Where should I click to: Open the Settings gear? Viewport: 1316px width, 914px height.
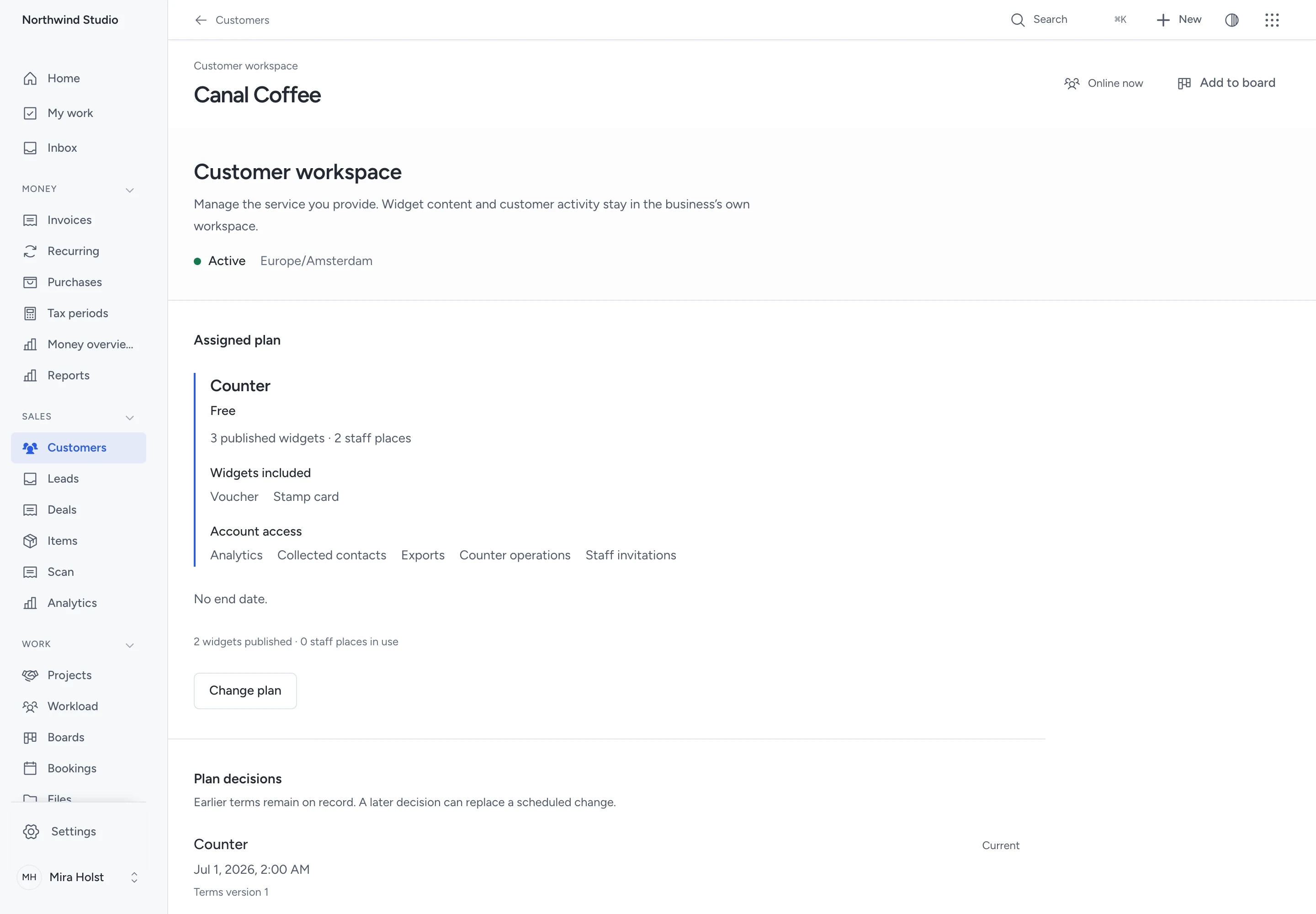point(32,832)
